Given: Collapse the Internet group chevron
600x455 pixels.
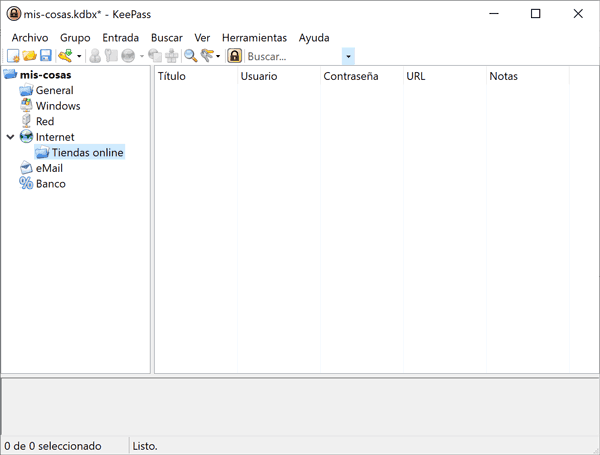Looking at the screenshot, I should click(x=11, y=137).
